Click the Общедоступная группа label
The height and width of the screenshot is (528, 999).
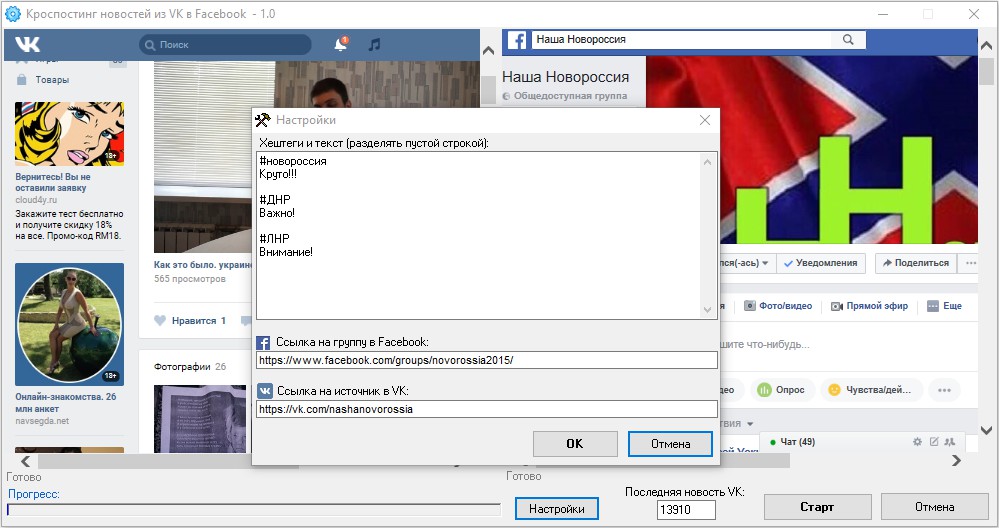pos(570,96)
